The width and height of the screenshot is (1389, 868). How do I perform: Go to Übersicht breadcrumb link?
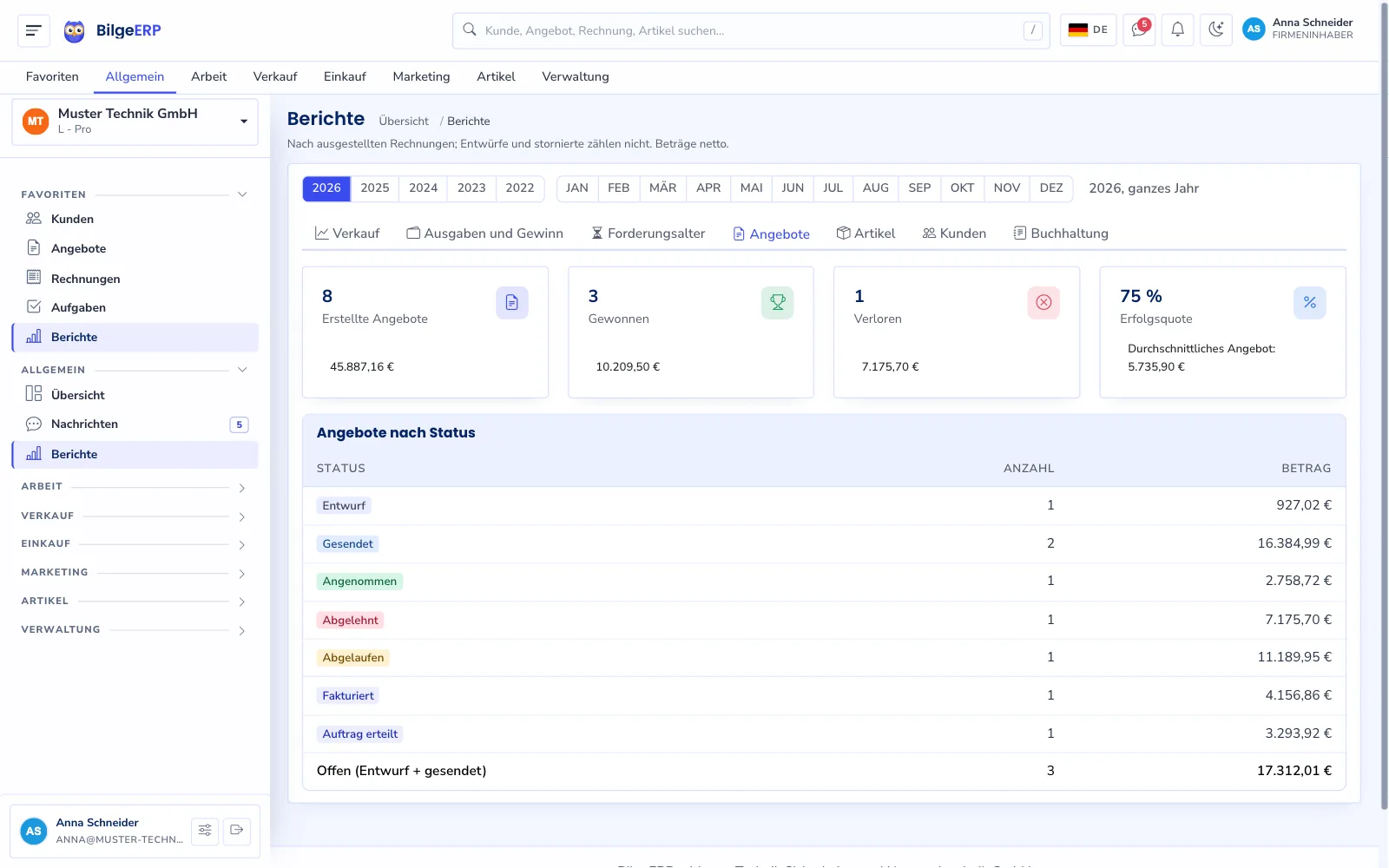[404, 122]
